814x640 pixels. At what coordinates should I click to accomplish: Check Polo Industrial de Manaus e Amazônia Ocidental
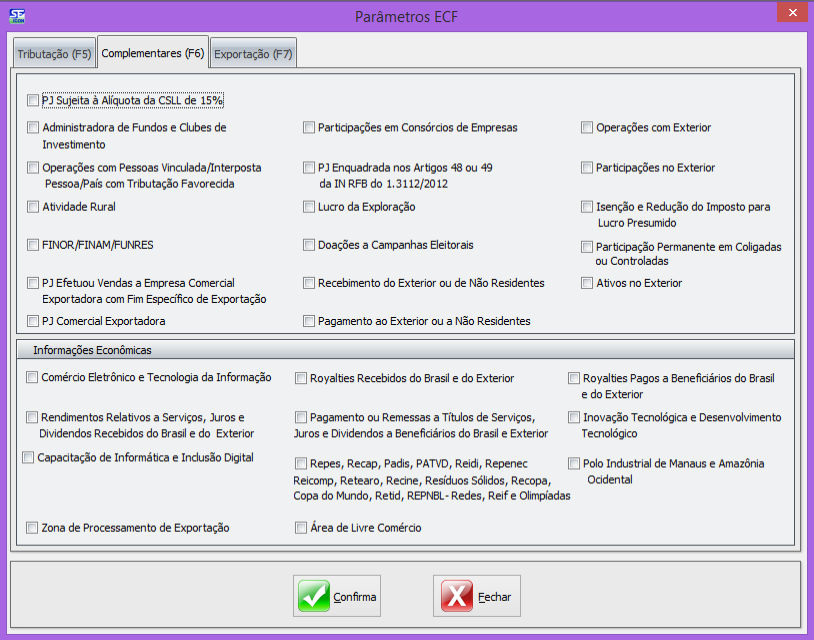(x=574, y=464)
